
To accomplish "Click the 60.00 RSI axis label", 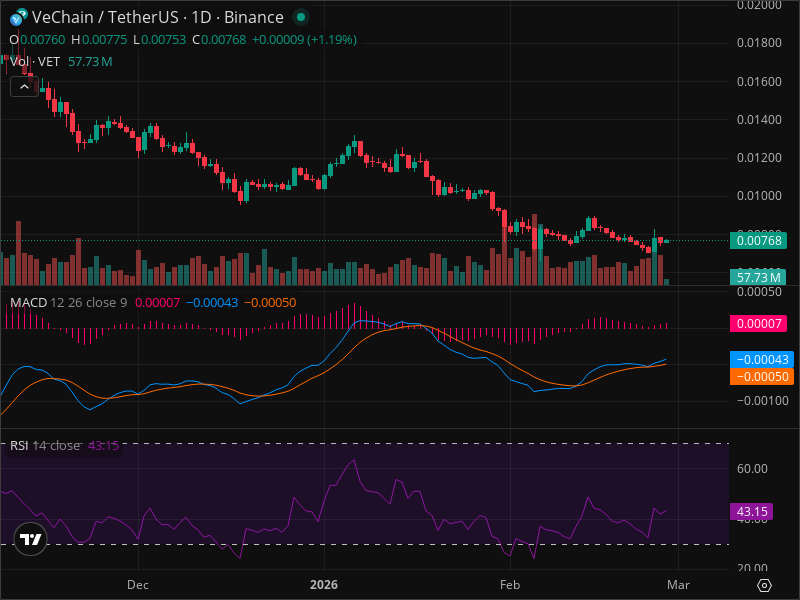I will click(752, 469).
